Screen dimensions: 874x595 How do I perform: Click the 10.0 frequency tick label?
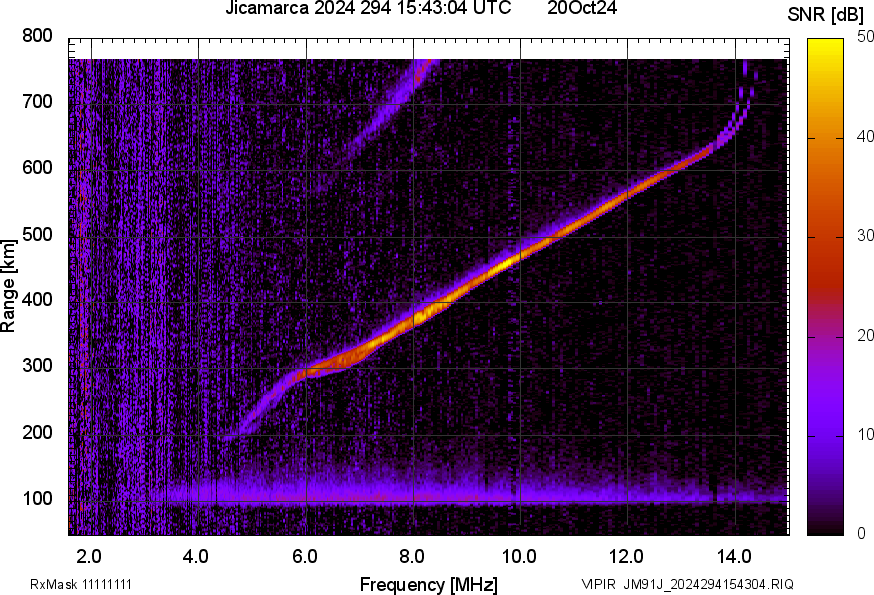(x=519, y=556)
